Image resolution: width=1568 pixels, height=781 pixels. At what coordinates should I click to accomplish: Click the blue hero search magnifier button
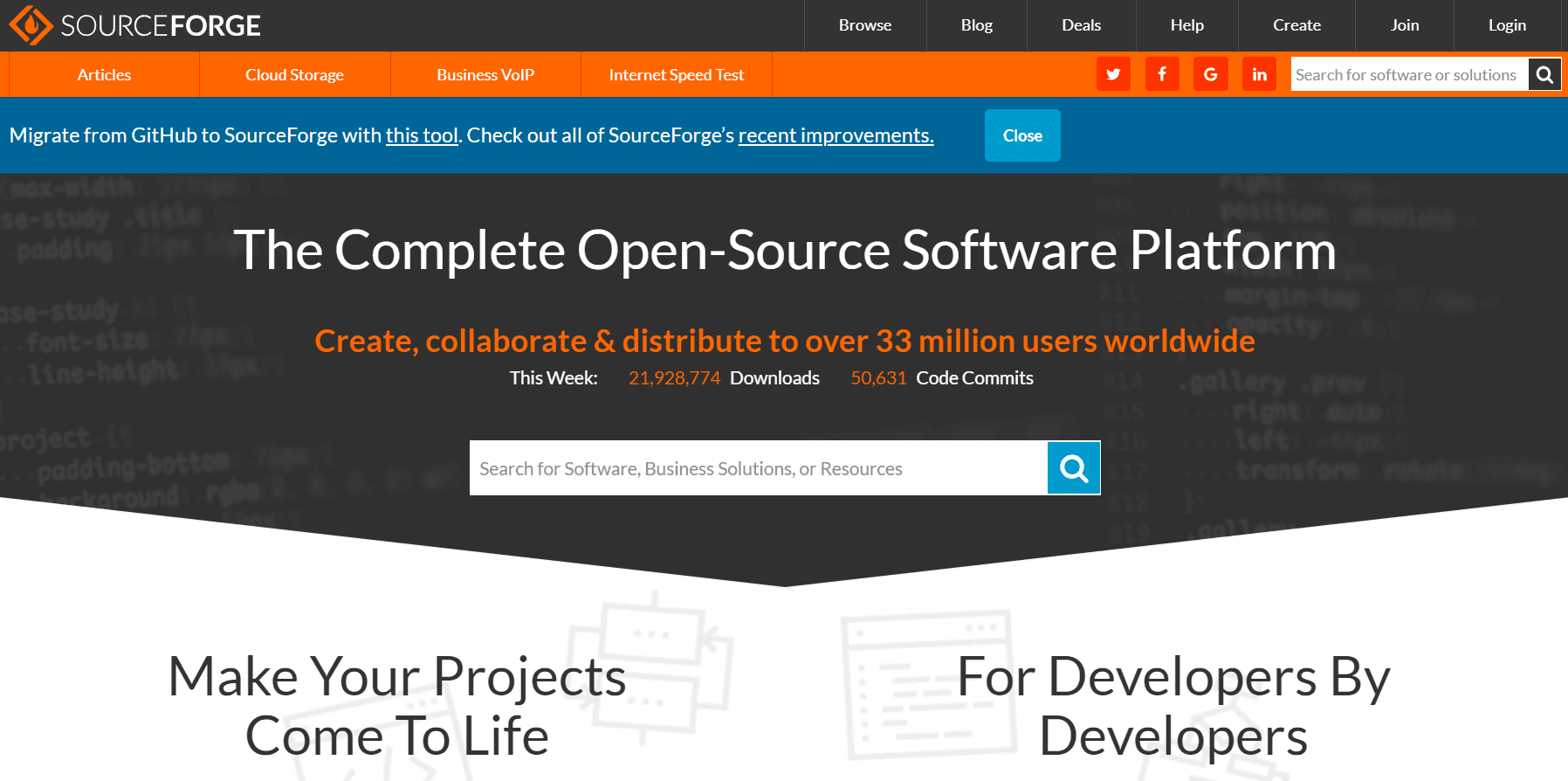click(1074, 468)
